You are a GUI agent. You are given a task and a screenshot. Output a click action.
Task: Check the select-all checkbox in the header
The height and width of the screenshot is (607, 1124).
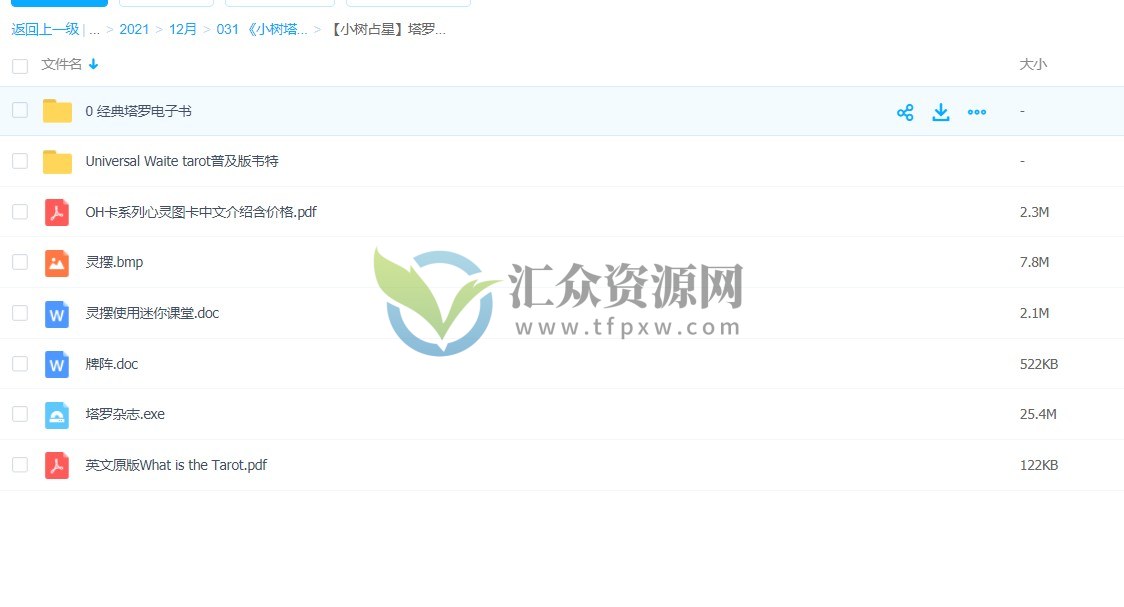click(20, 65)
